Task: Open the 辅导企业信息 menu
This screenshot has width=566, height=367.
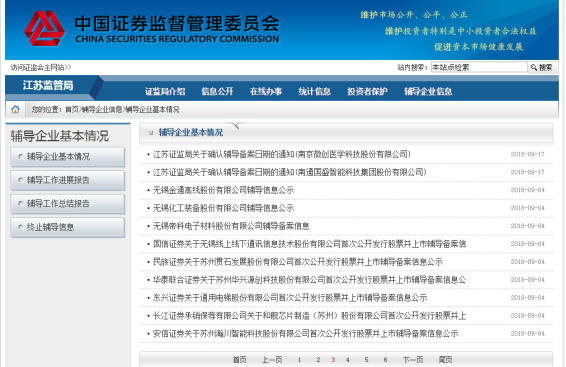Action: [428, 92]
